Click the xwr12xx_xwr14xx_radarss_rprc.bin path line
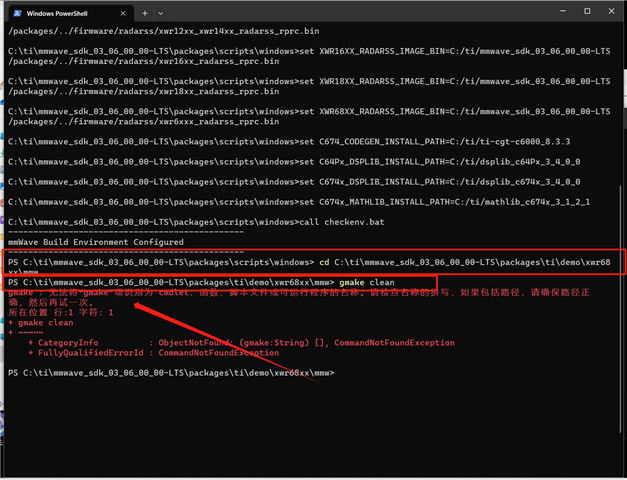This screenshot has height=480, width=627. (164, 31)
